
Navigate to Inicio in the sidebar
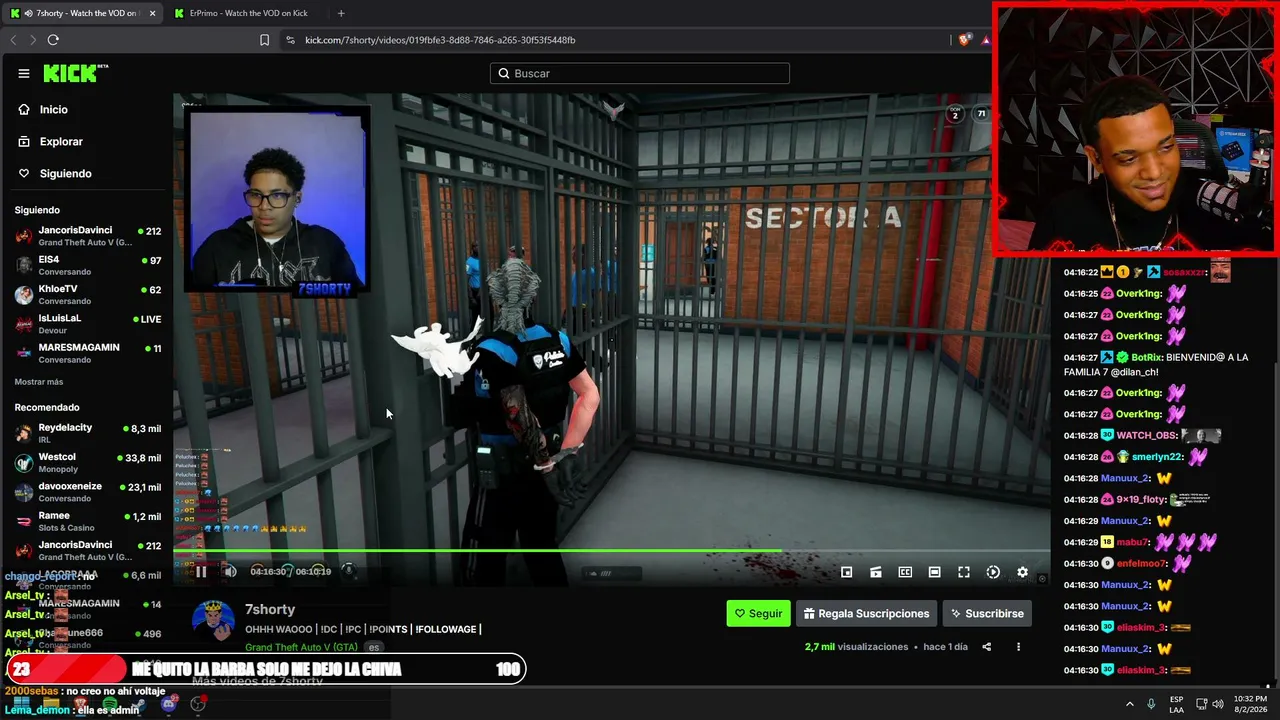54,110
